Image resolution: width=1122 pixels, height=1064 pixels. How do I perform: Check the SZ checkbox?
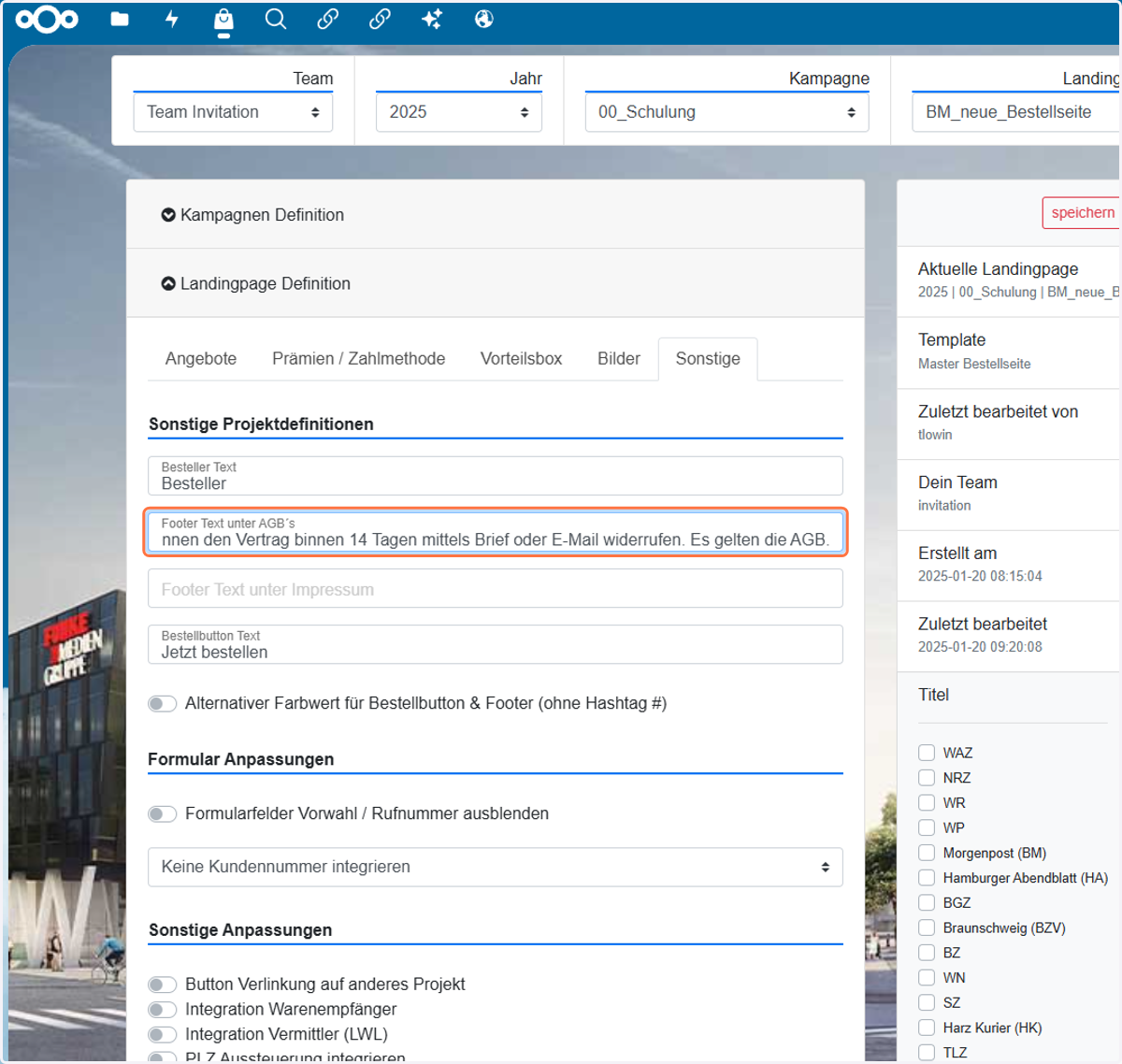927,1002
